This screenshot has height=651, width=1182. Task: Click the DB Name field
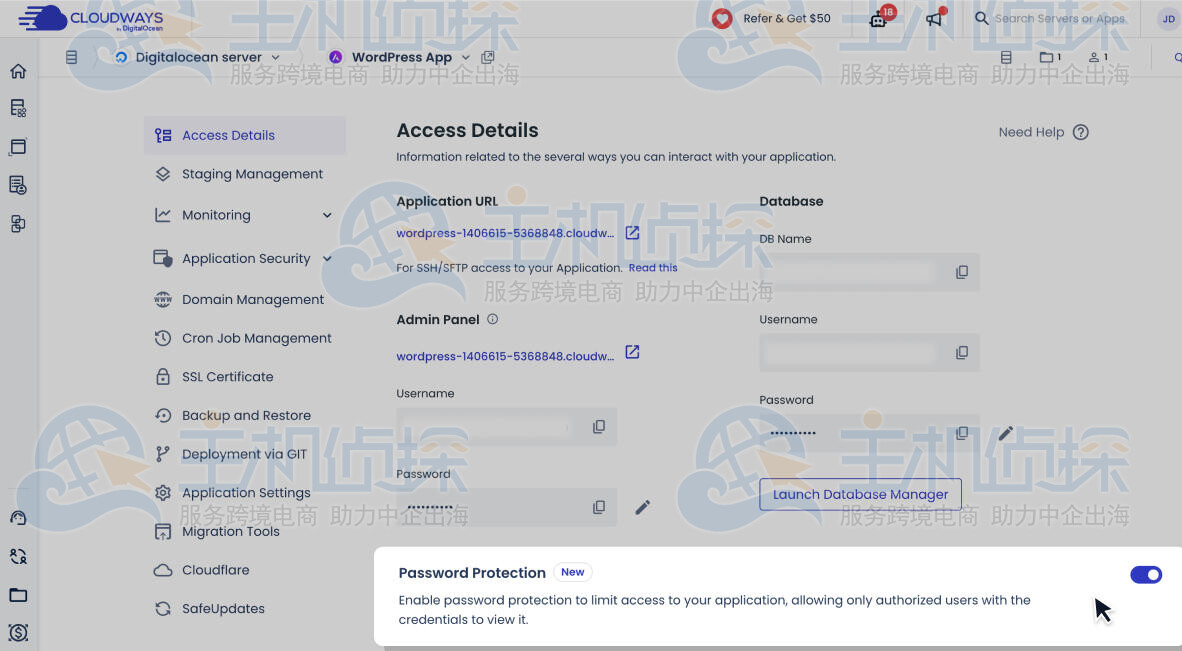point(869,272)
